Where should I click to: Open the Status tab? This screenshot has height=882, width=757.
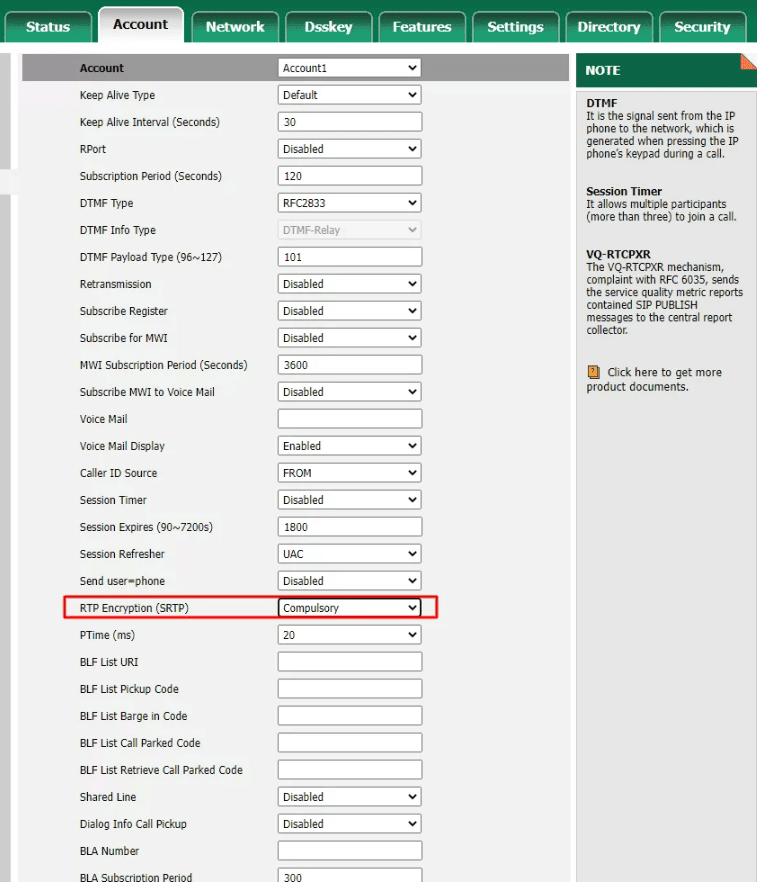coord(48,27)
